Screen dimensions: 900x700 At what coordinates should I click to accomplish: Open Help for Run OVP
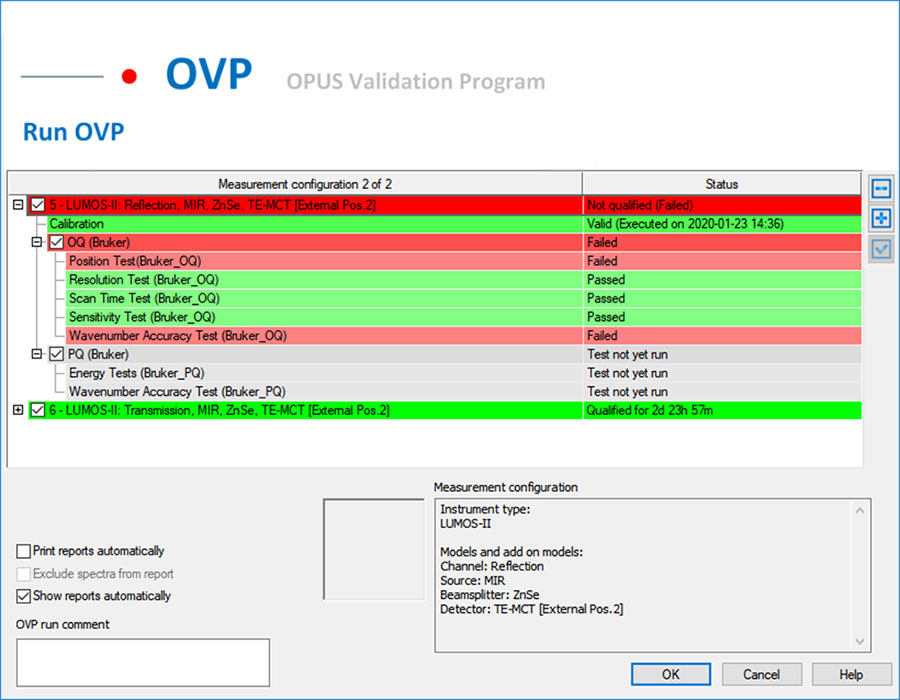[851, 674]
